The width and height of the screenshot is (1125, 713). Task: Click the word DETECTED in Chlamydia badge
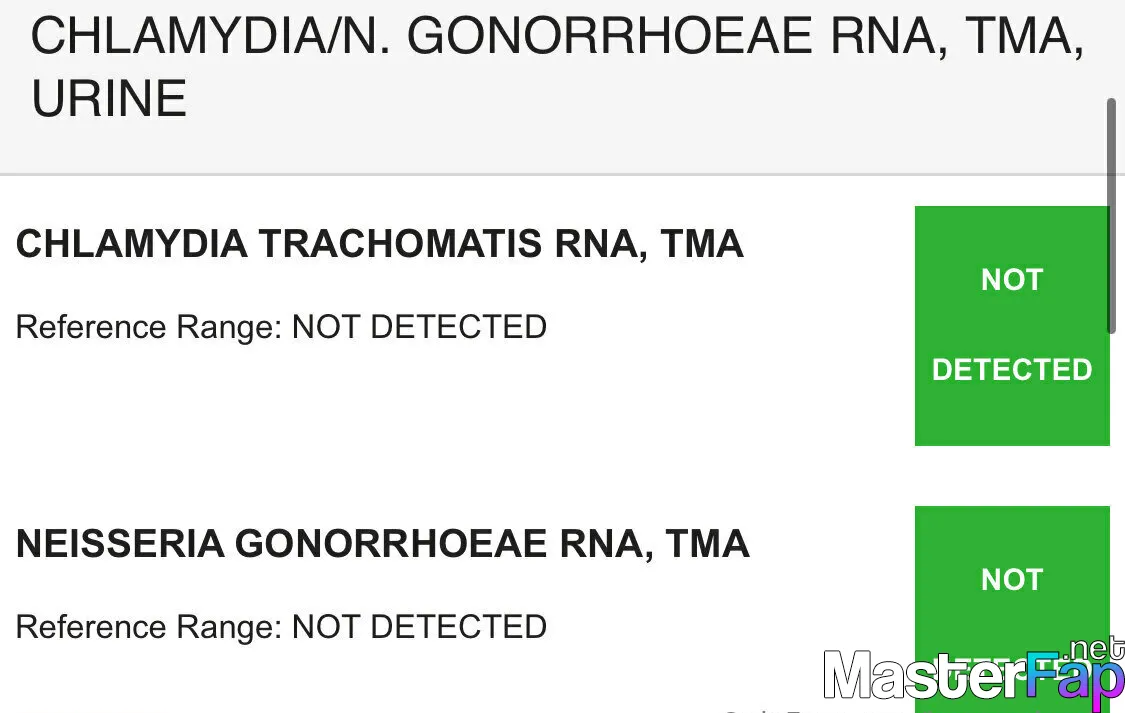tap(1012, 370)
